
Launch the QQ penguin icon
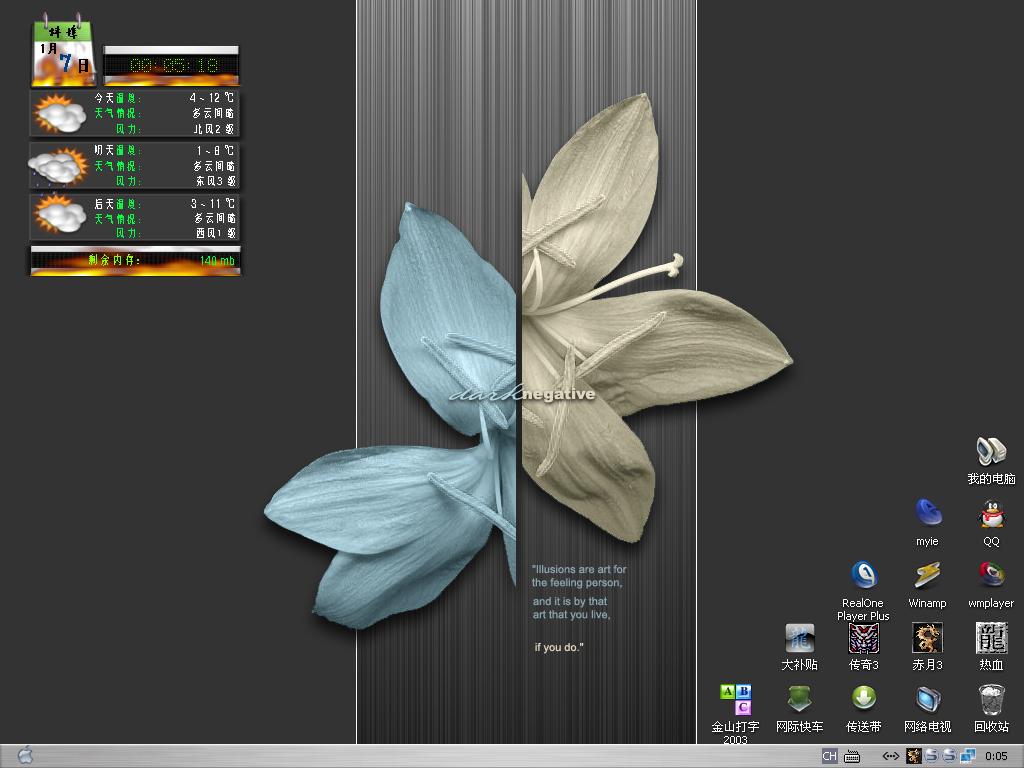(x=991, y=515)
